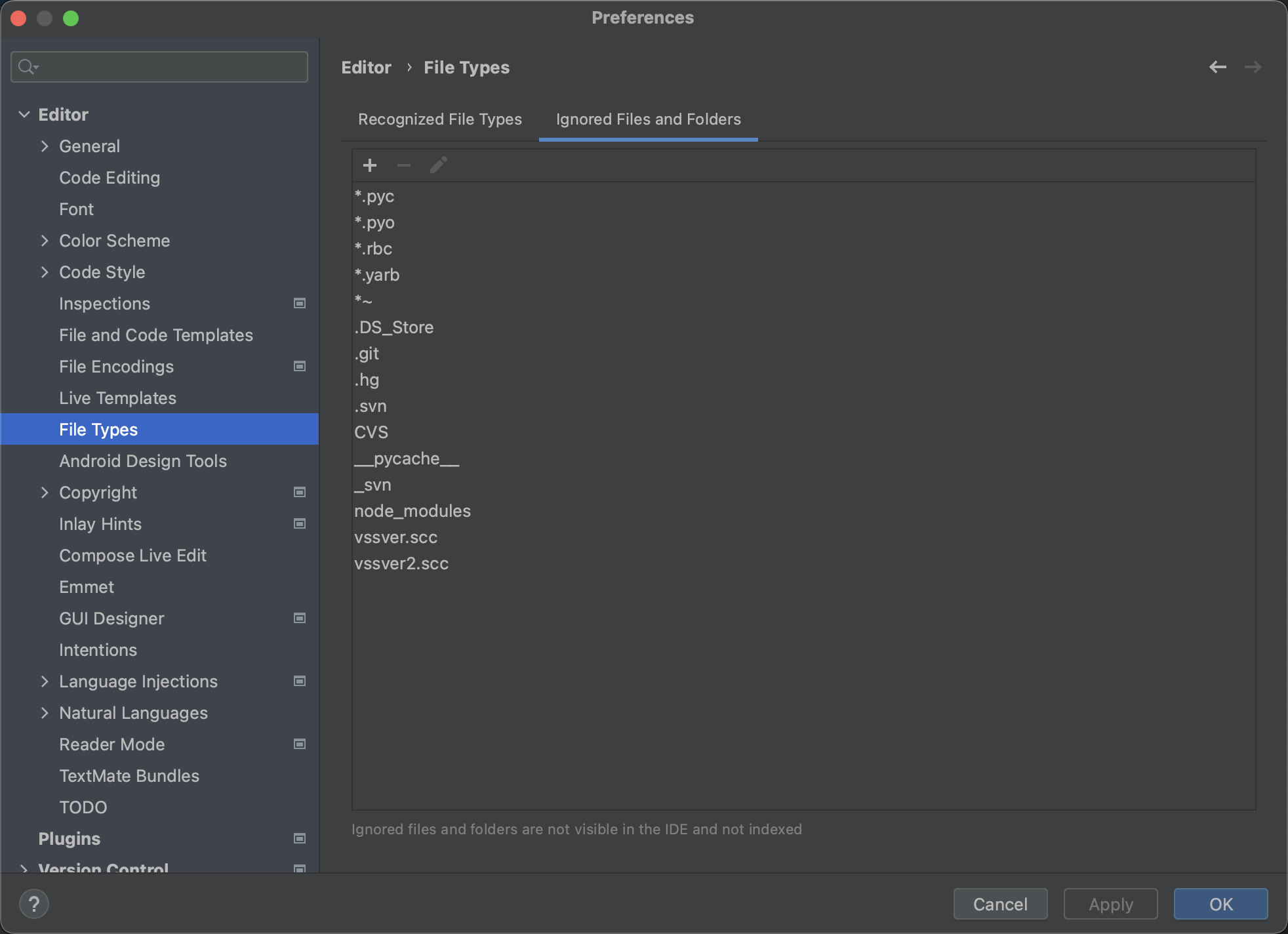1288x934 pixels.
Task: Focus the preferences search field
Action: [171, 67]
